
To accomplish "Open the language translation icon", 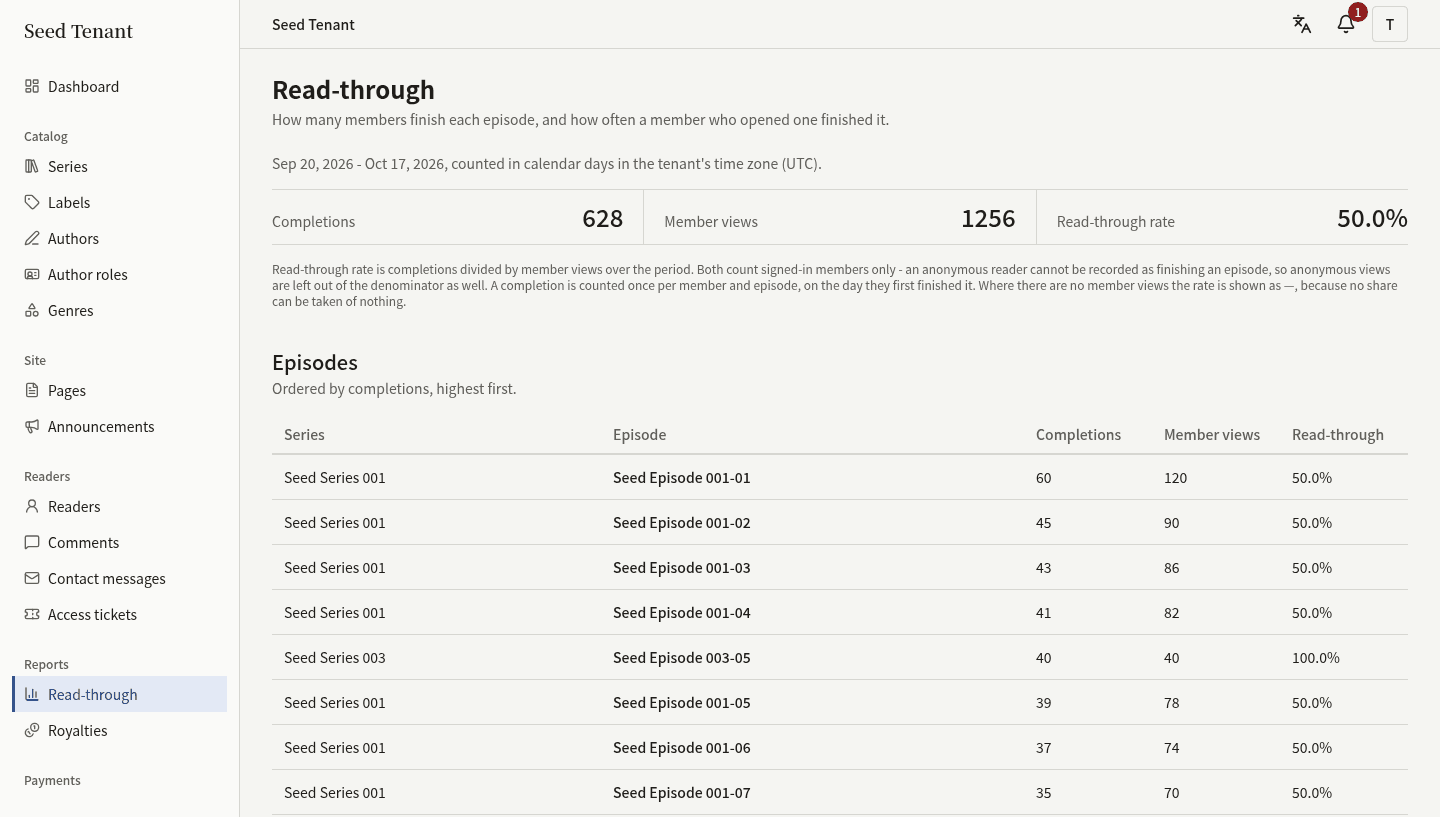I will coord(1302,24).
